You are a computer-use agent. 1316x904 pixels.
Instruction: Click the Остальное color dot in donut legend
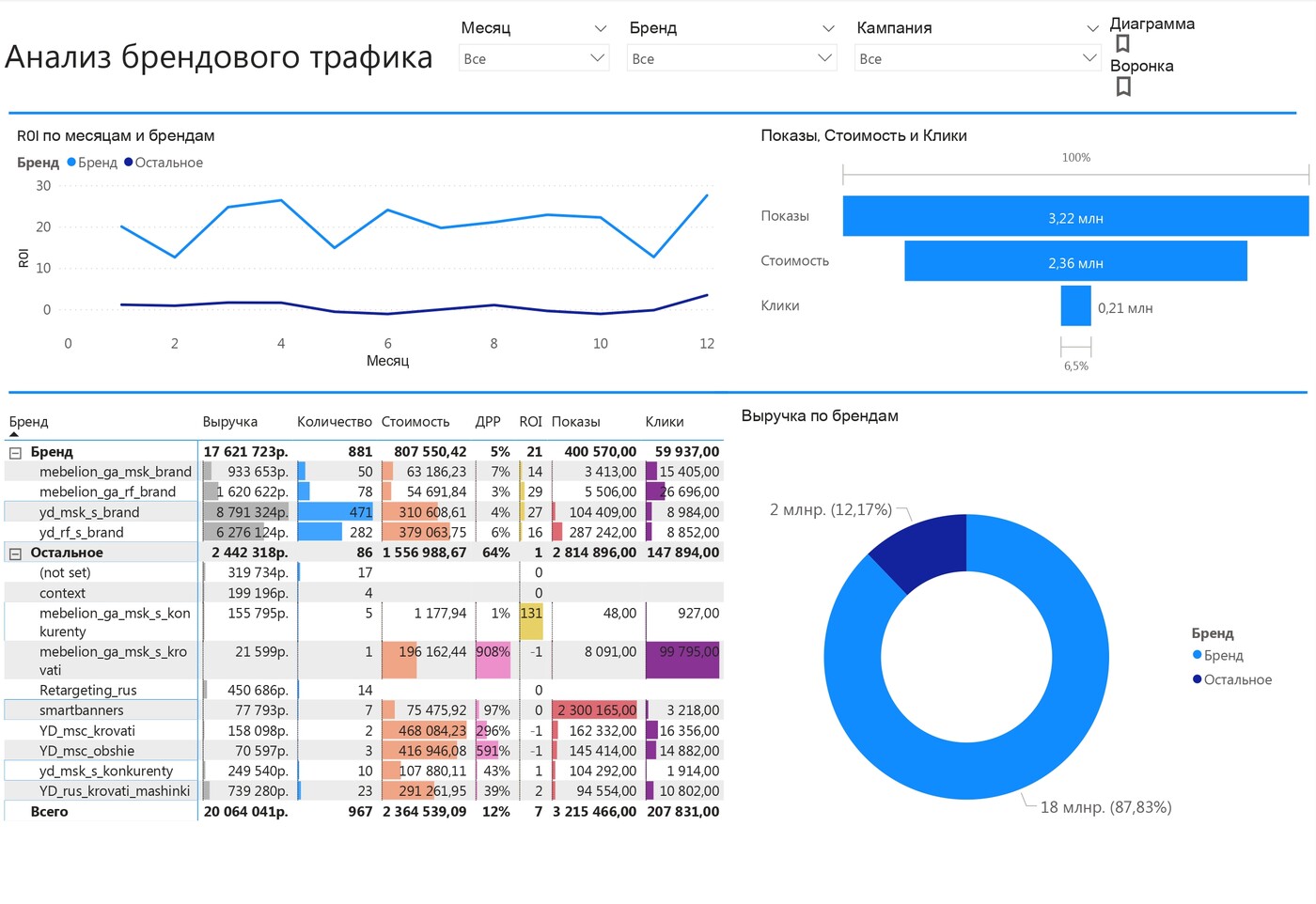tap(1197, 679)
